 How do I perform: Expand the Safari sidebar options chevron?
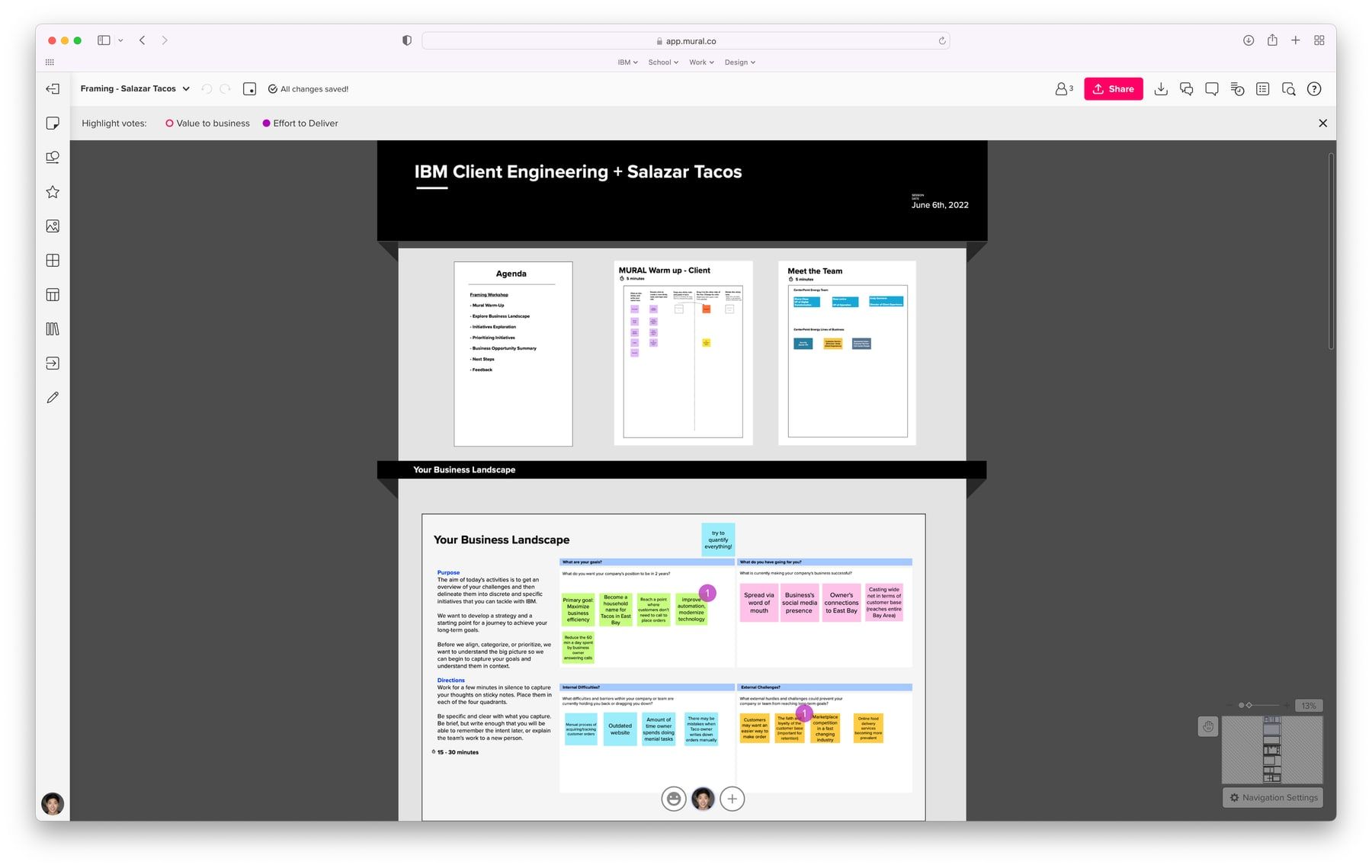120,40
